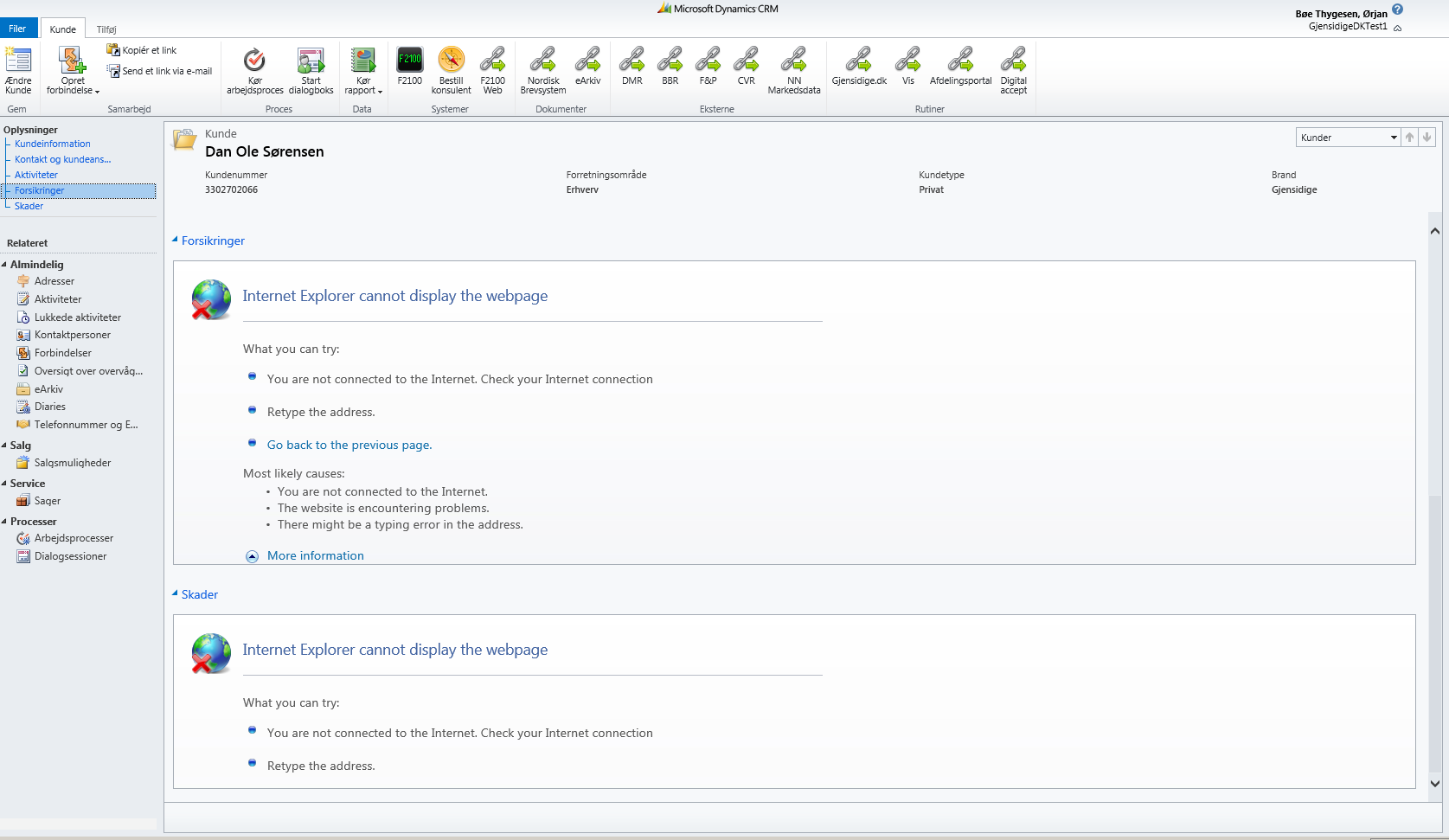This screenshot has height=840, width=1449.
Task: Select Aktiviteter under Oplysninger
Action: point(36,175)
